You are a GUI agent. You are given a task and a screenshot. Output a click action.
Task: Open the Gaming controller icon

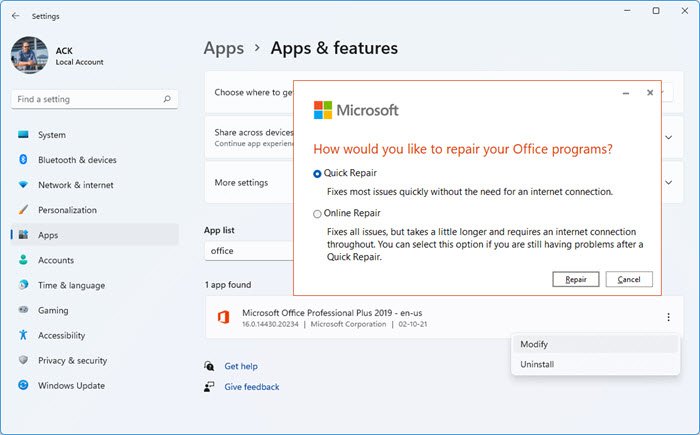[x=22, y=310]
